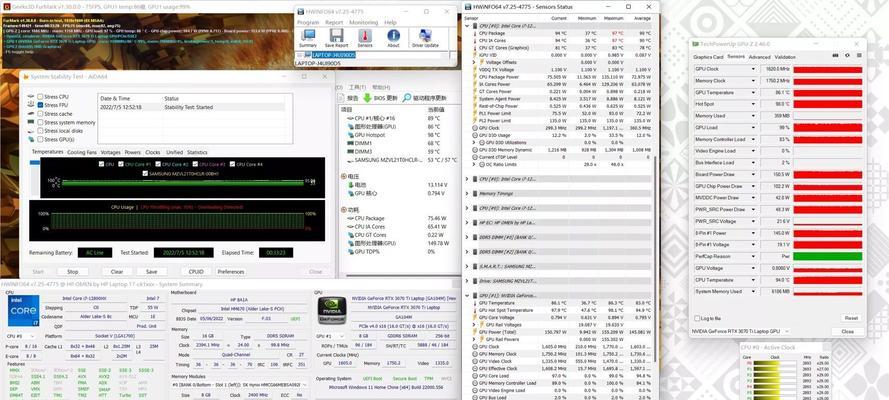Click the CPU Usage graph in AIDA64

click(177, 220)
